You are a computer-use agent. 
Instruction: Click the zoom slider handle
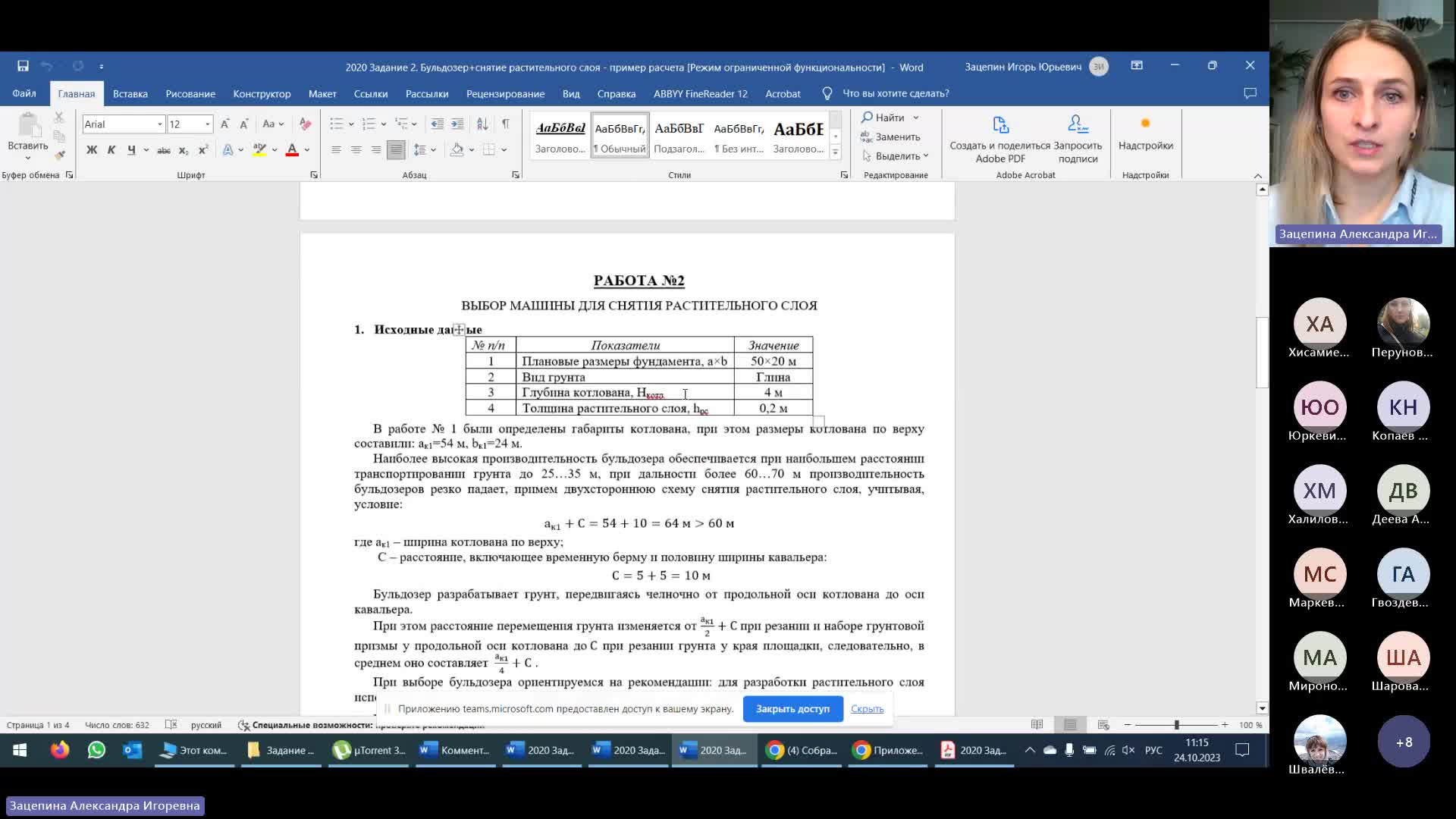pos(1176,725)
